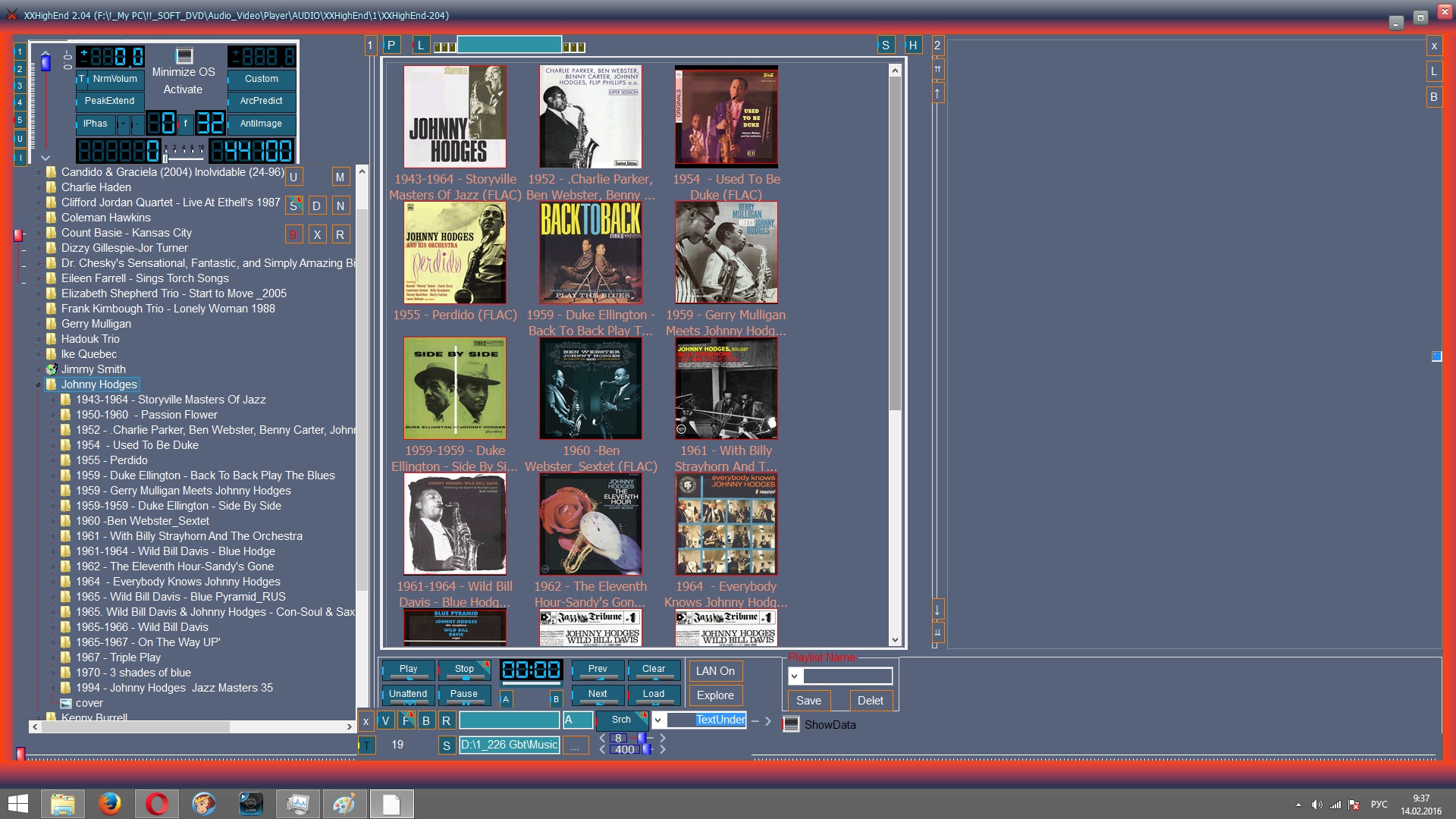The image size is (1456, 819).
Task: Toggle the Custom filter option
Action: tap(262, 79)
